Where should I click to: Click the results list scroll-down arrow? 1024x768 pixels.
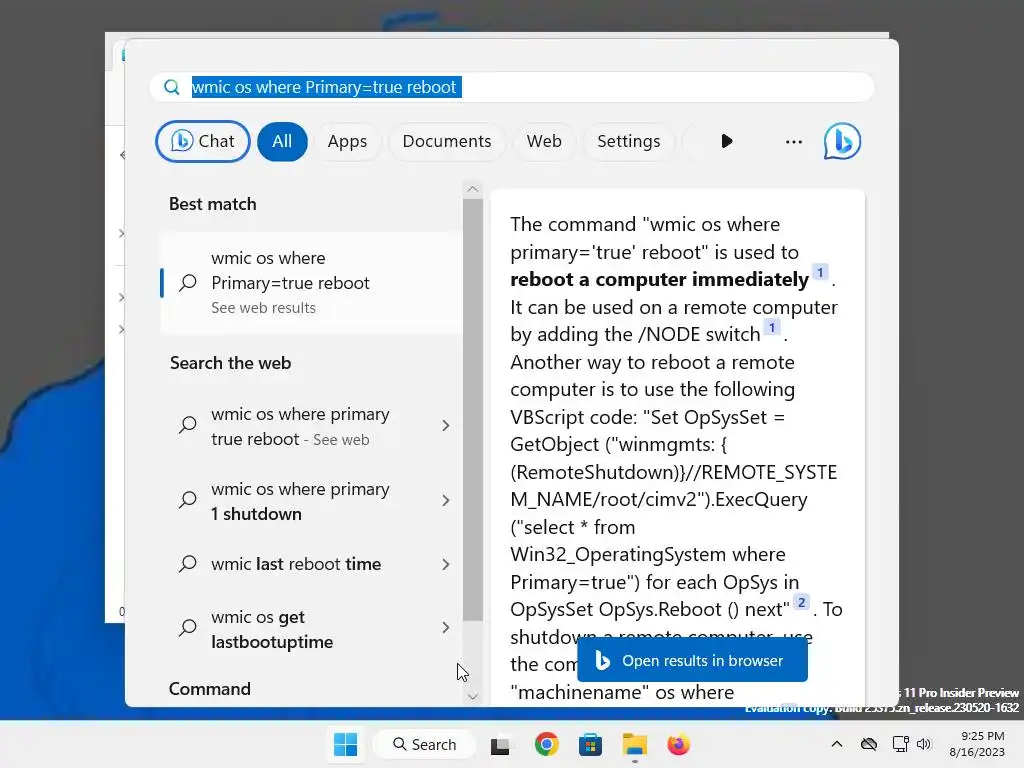point(473,697)
